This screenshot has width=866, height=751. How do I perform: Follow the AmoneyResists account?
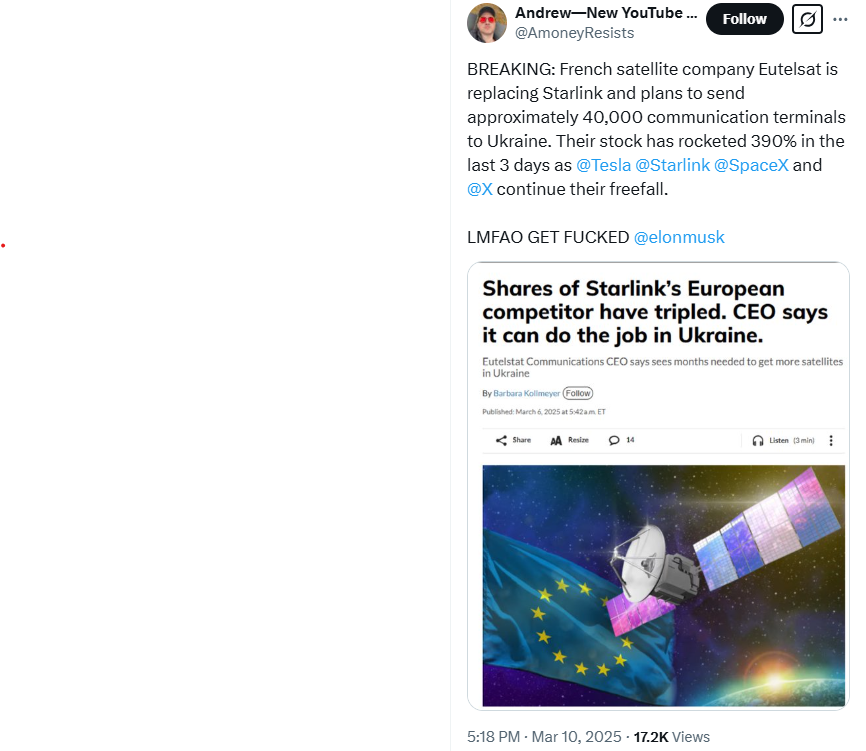coord(744,19)
